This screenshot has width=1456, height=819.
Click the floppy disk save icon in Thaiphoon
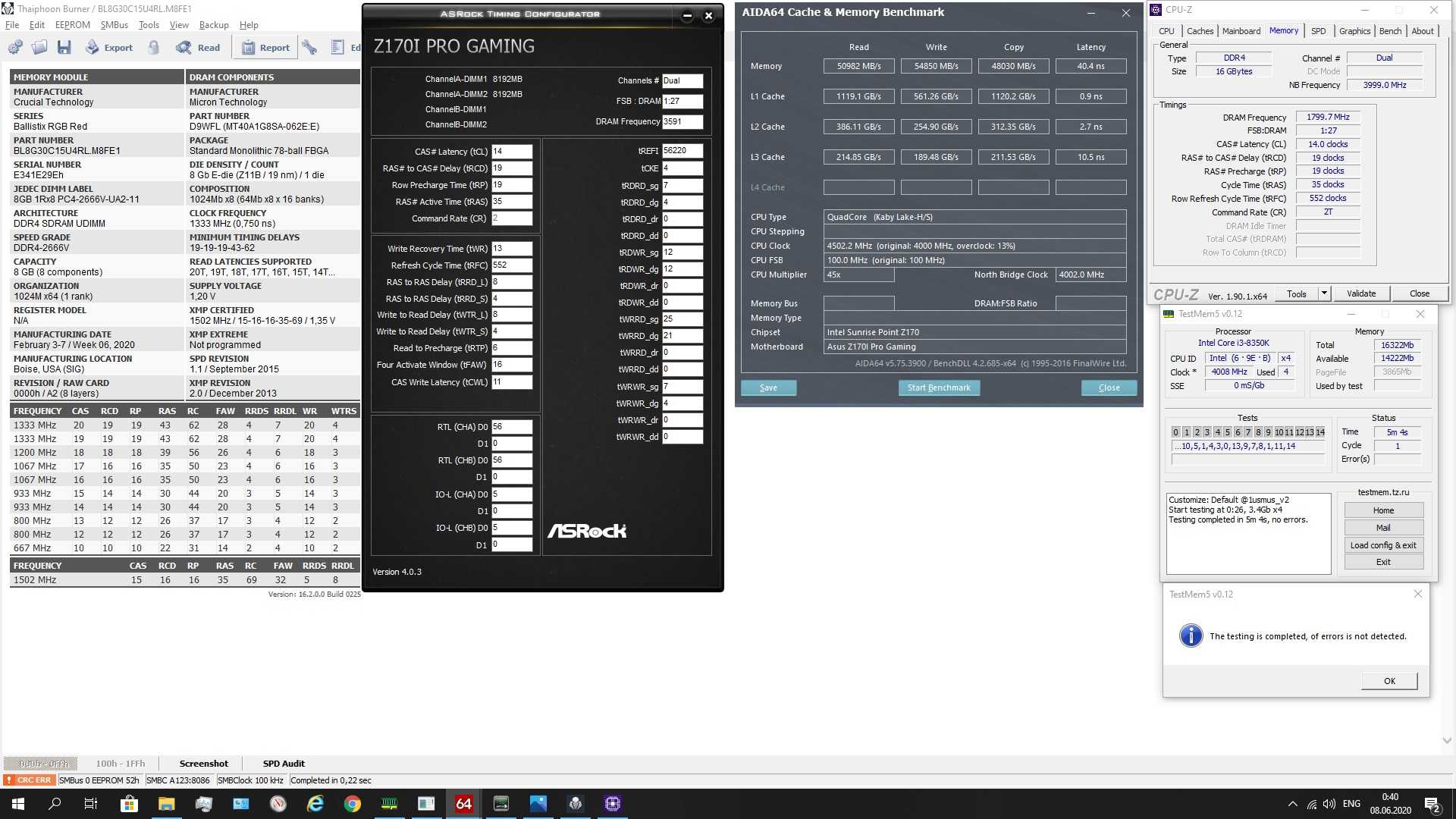[x=64, y=47]
